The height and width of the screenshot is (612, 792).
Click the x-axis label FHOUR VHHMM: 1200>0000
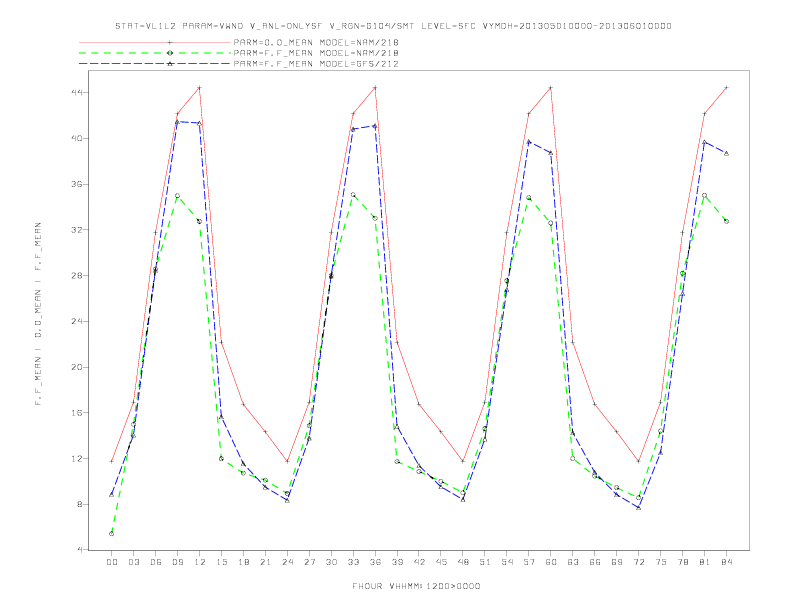coord(416,586)
